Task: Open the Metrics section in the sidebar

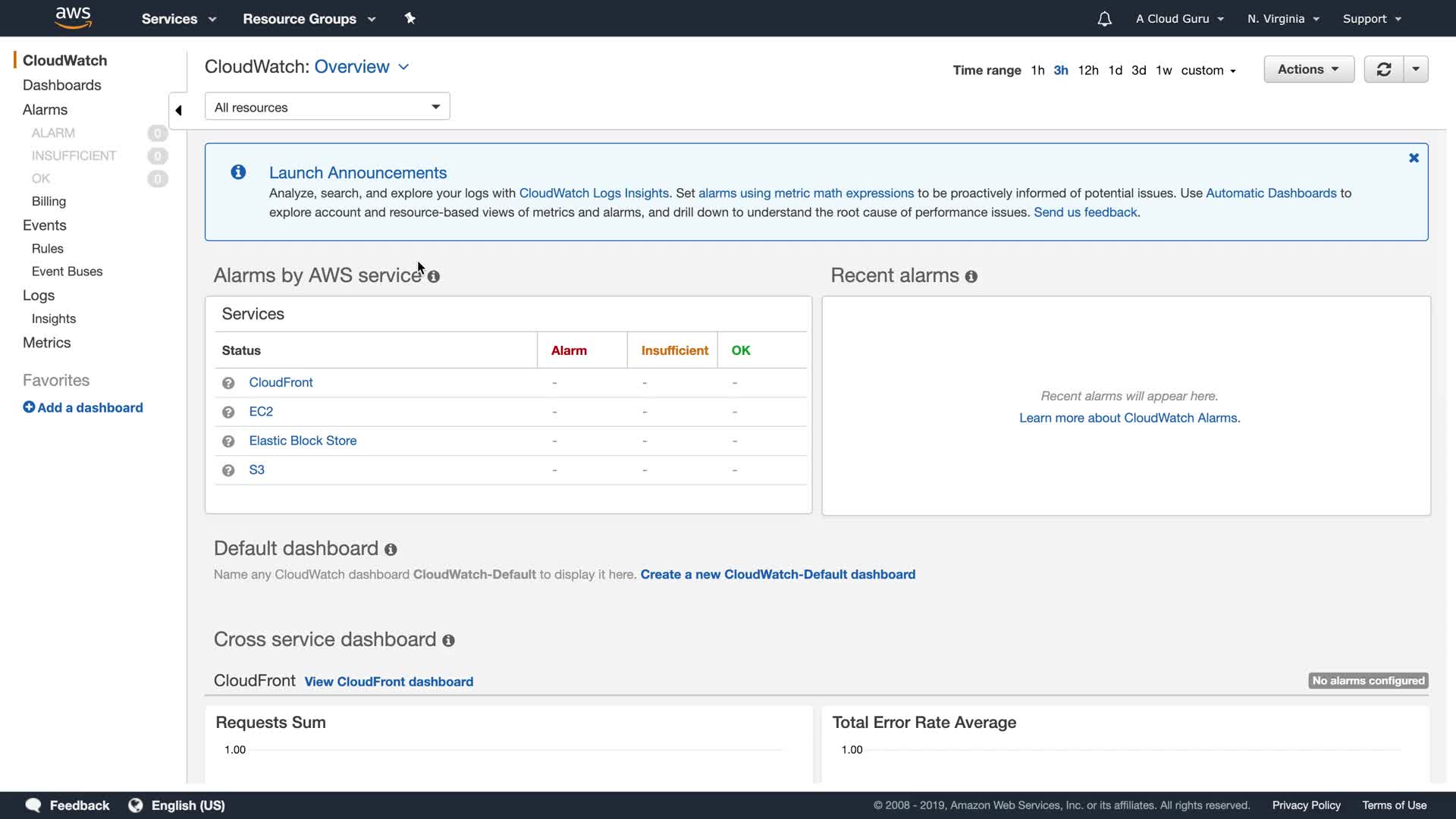Action: pyautogui.click(x=46, y=343)
